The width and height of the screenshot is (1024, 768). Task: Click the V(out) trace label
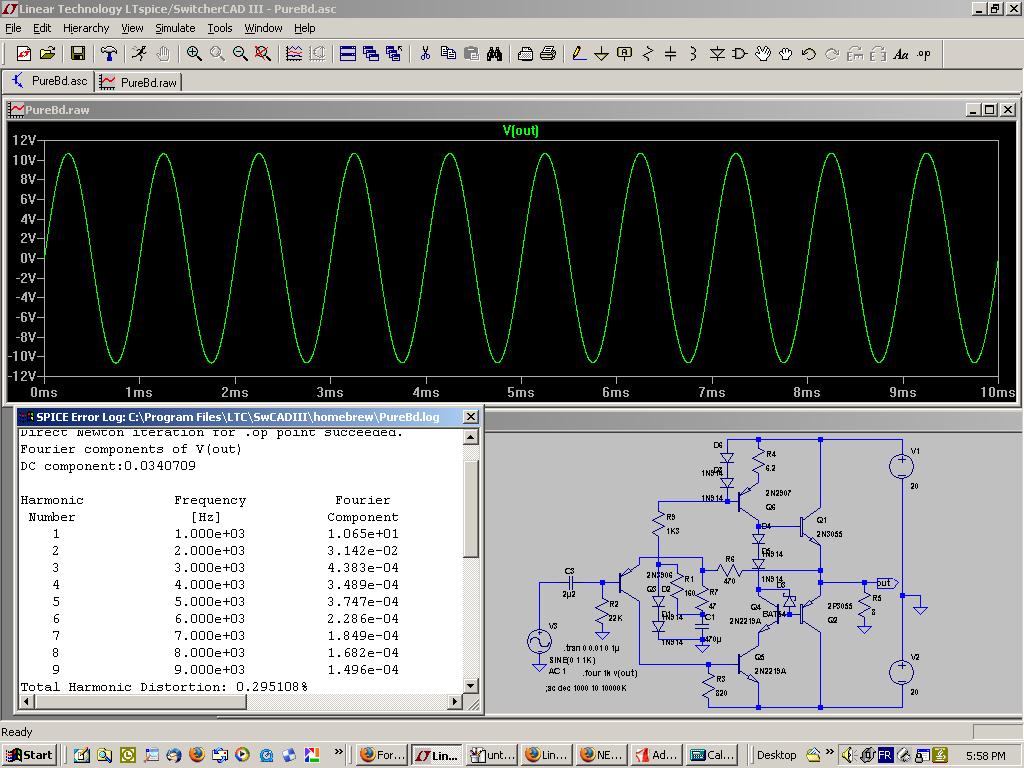[520, 131]
